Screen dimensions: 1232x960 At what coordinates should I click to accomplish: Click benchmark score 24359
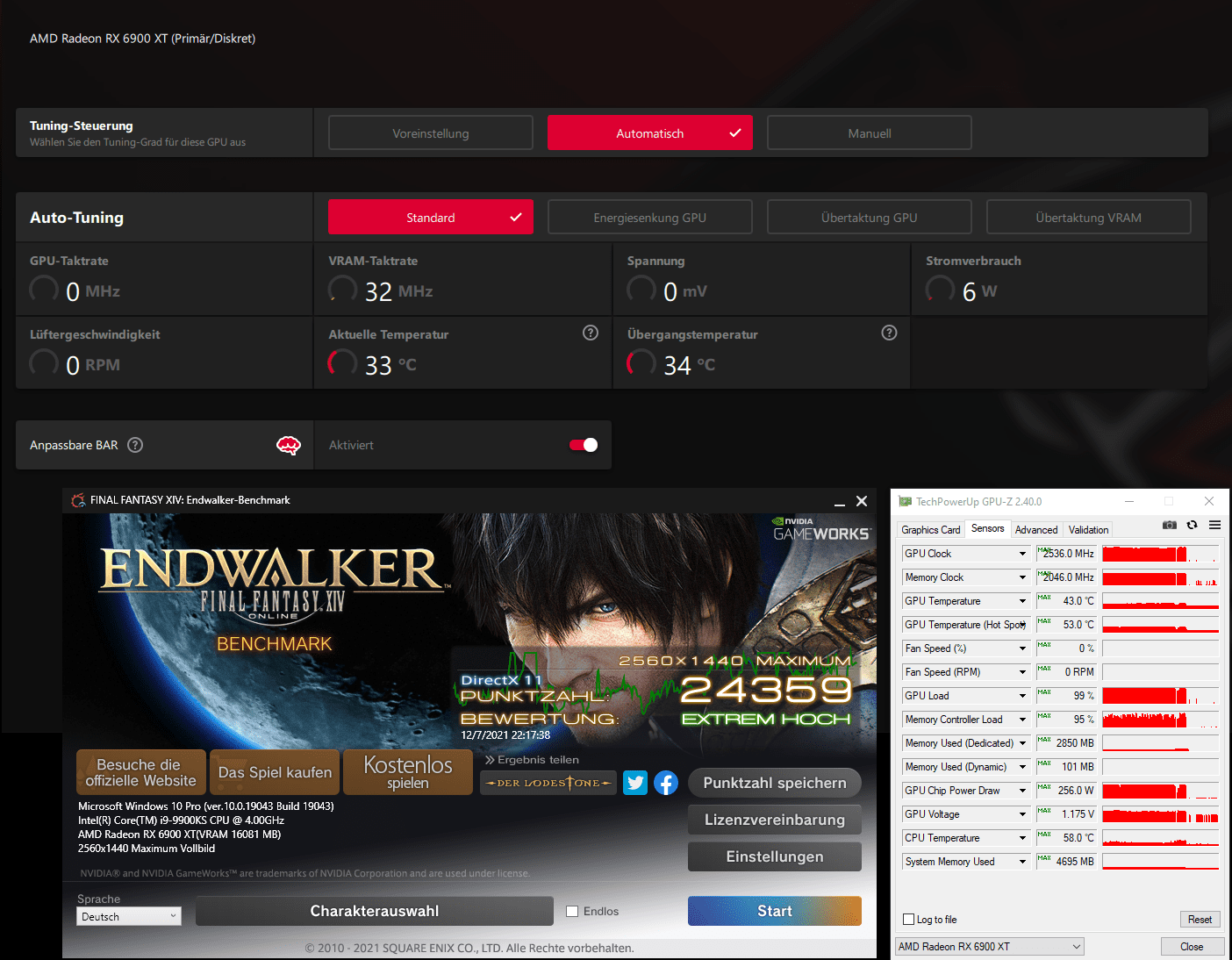pos(766,690)
